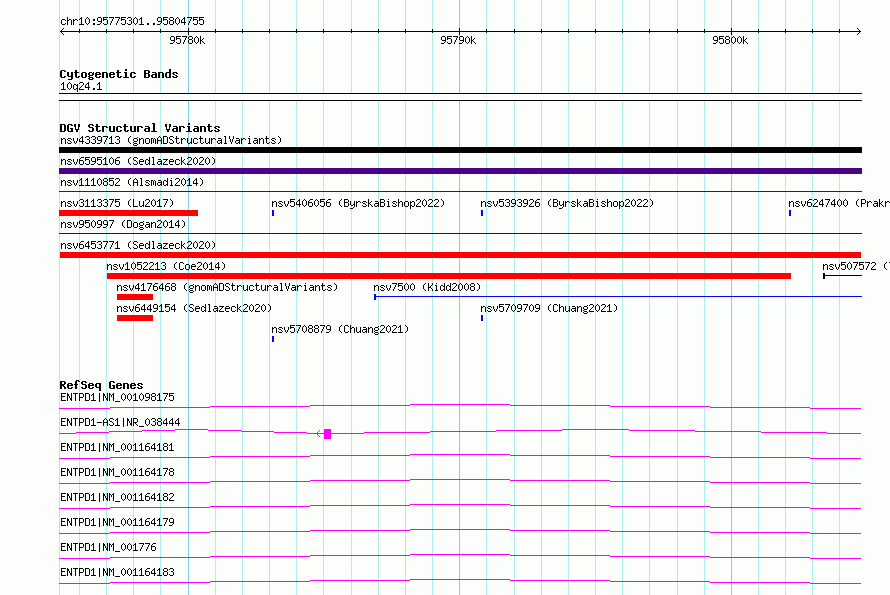Image resolution: width=890 pixels, height=595 pixels.
Task: Open nsv5393926 (ByrskaBishop2022) variant
Action: click(567, 203)
